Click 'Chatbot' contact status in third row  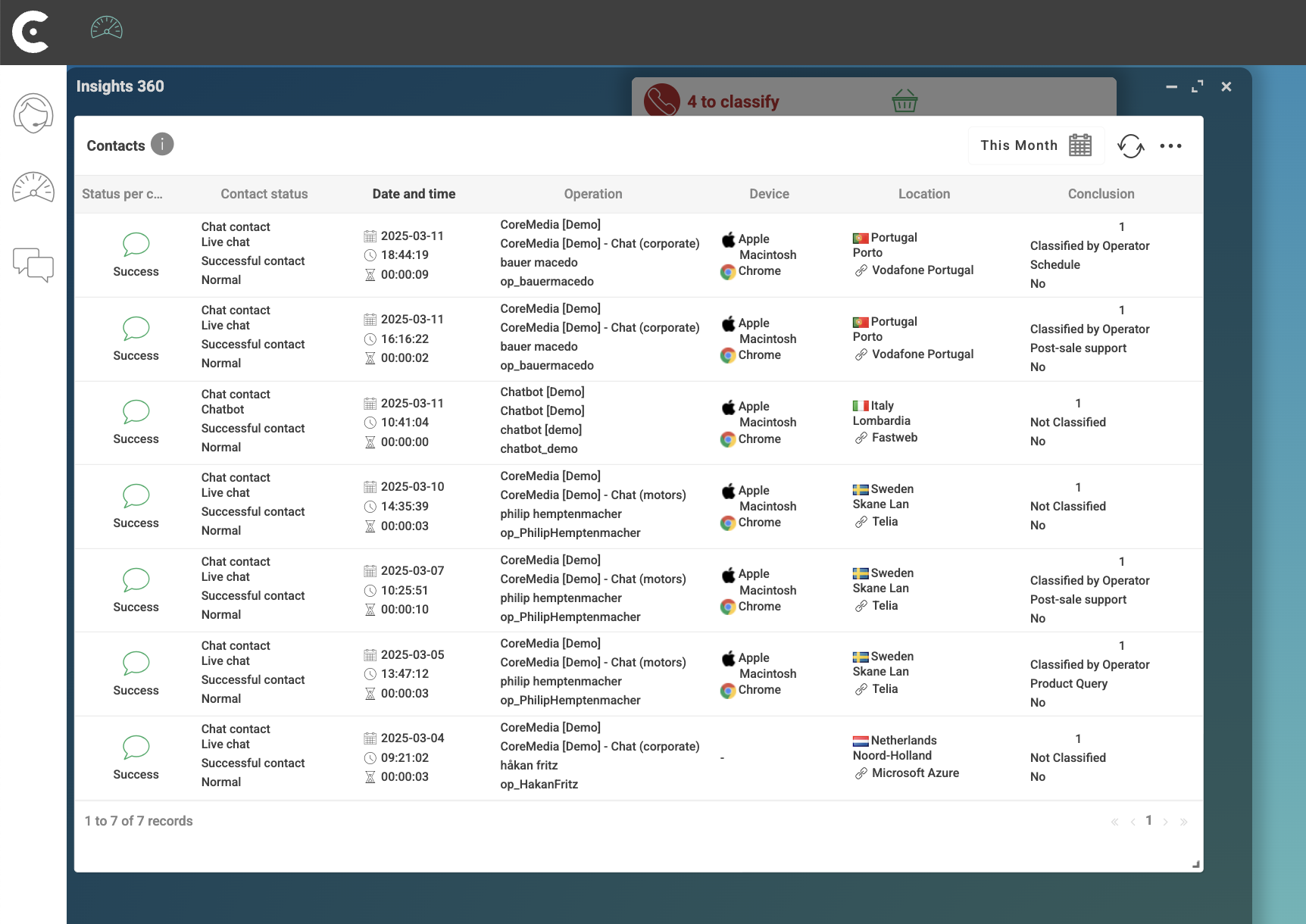point(223,410)
